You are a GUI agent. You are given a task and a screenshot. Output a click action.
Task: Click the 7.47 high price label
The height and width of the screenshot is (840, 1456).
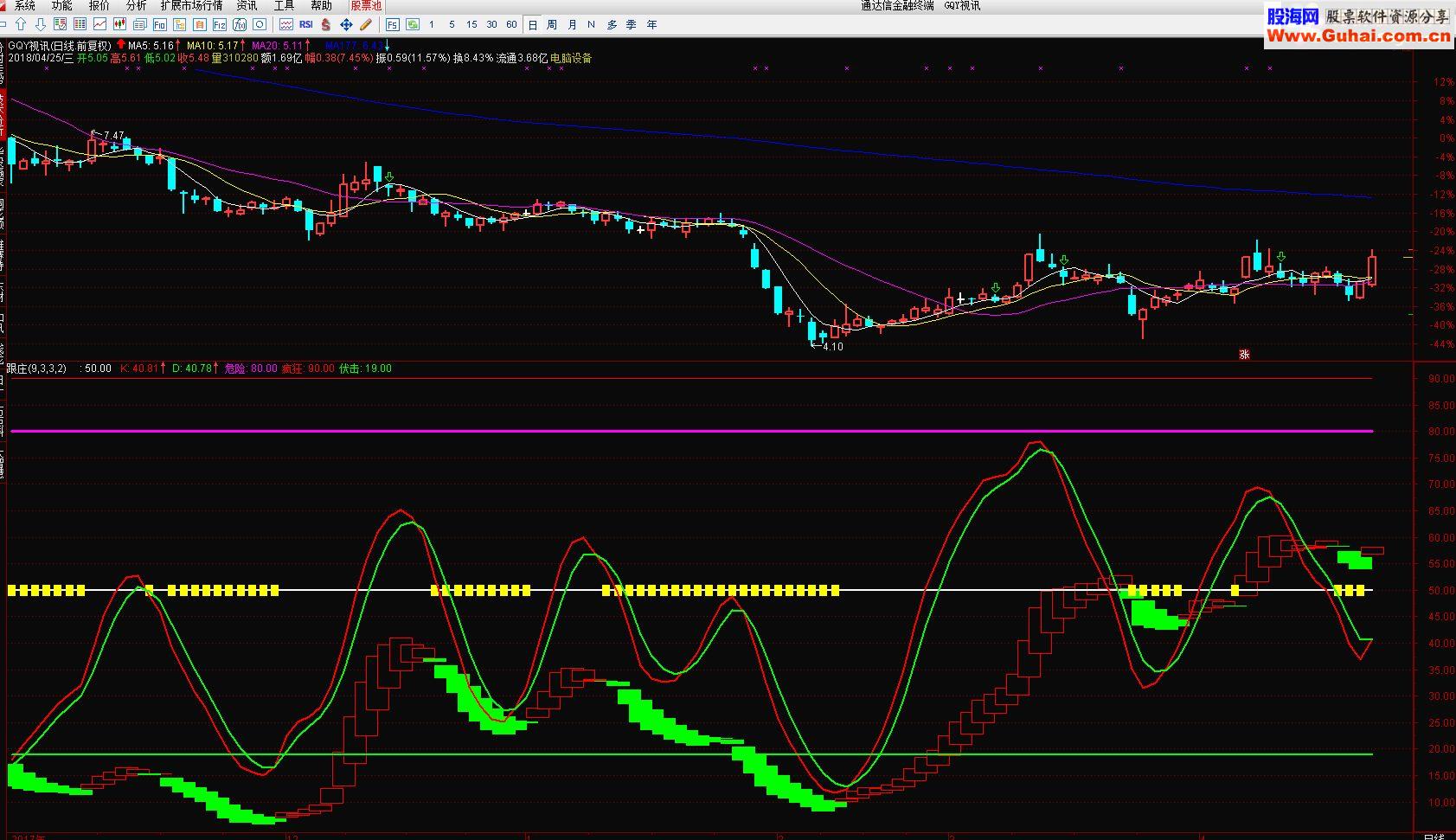114,136
